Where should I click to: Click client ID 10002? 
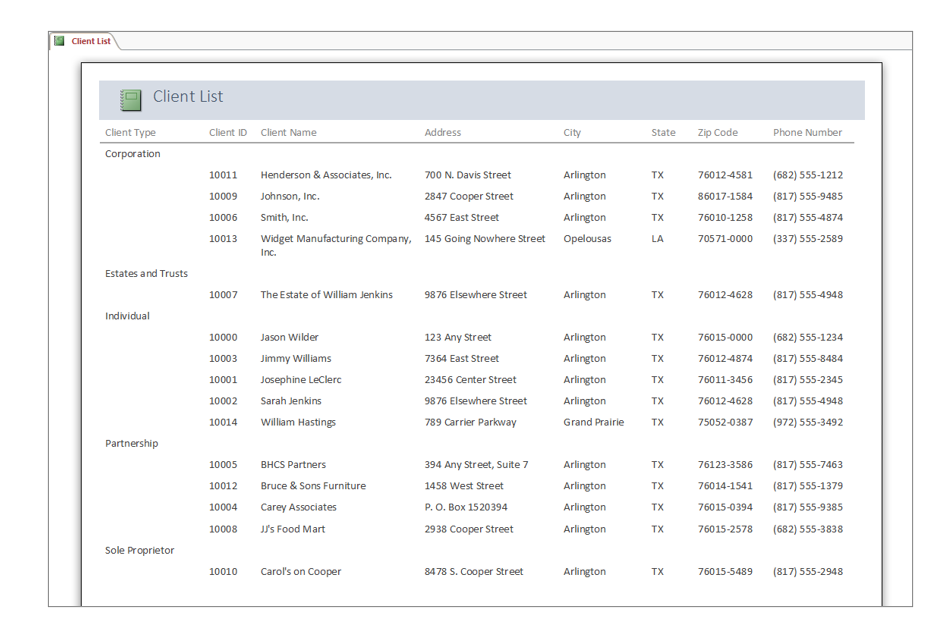point(223,401)
